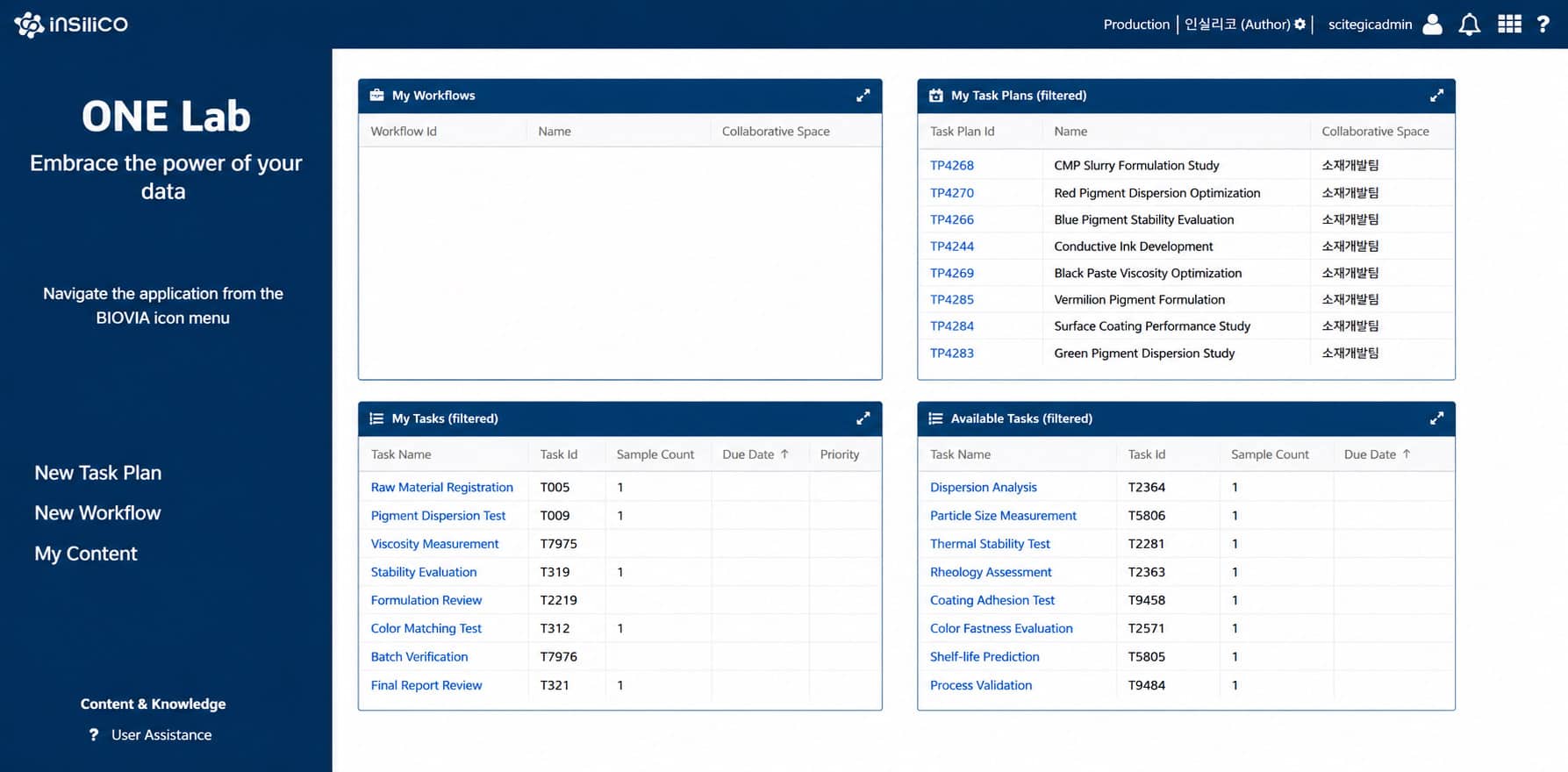Open the Dispersion Analysis available task
The height and width of the screenshot is (772, 1568).
coord(984,487)
